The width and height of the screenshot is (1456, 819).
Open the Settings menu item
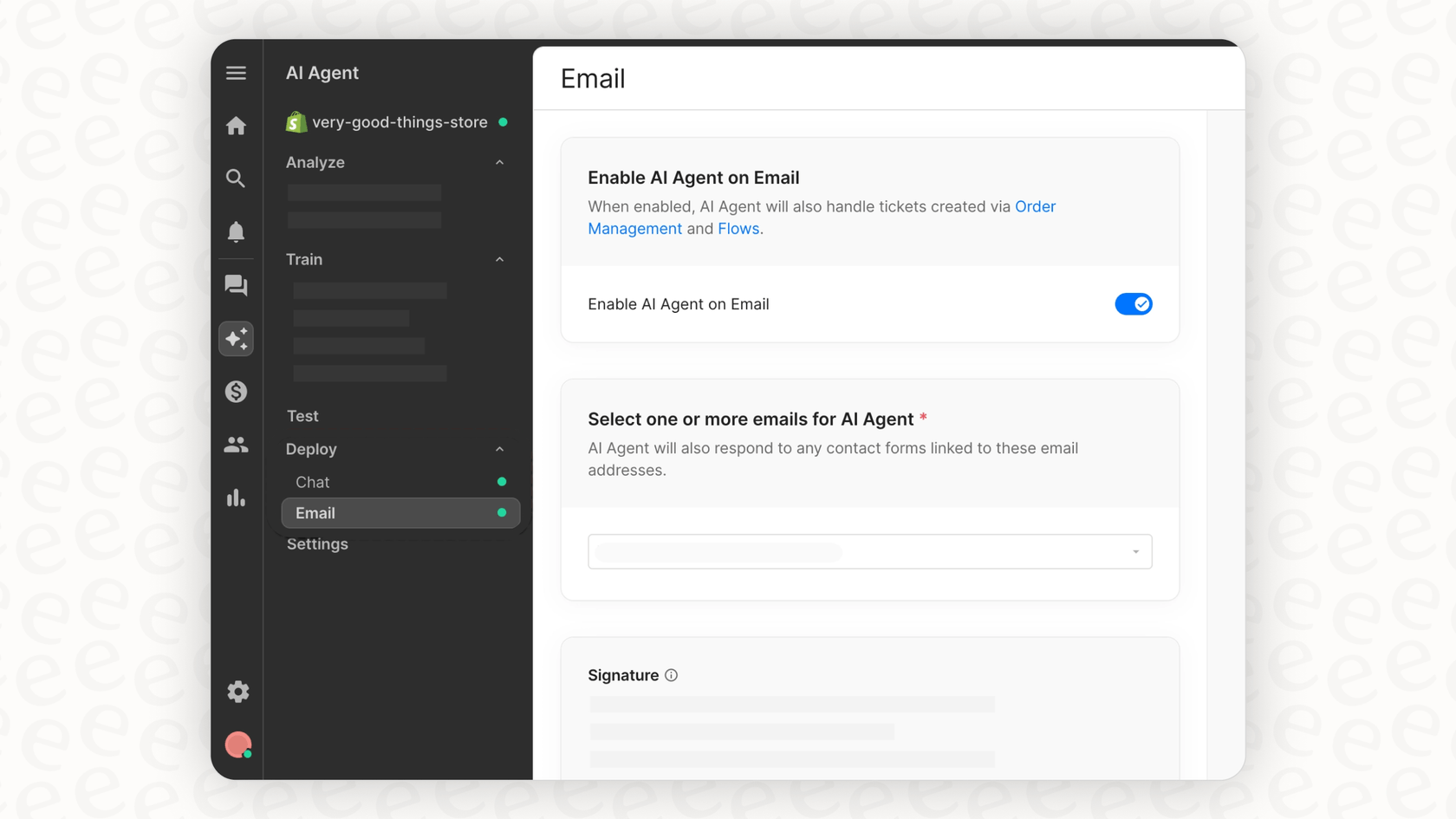tap(317, 544)
